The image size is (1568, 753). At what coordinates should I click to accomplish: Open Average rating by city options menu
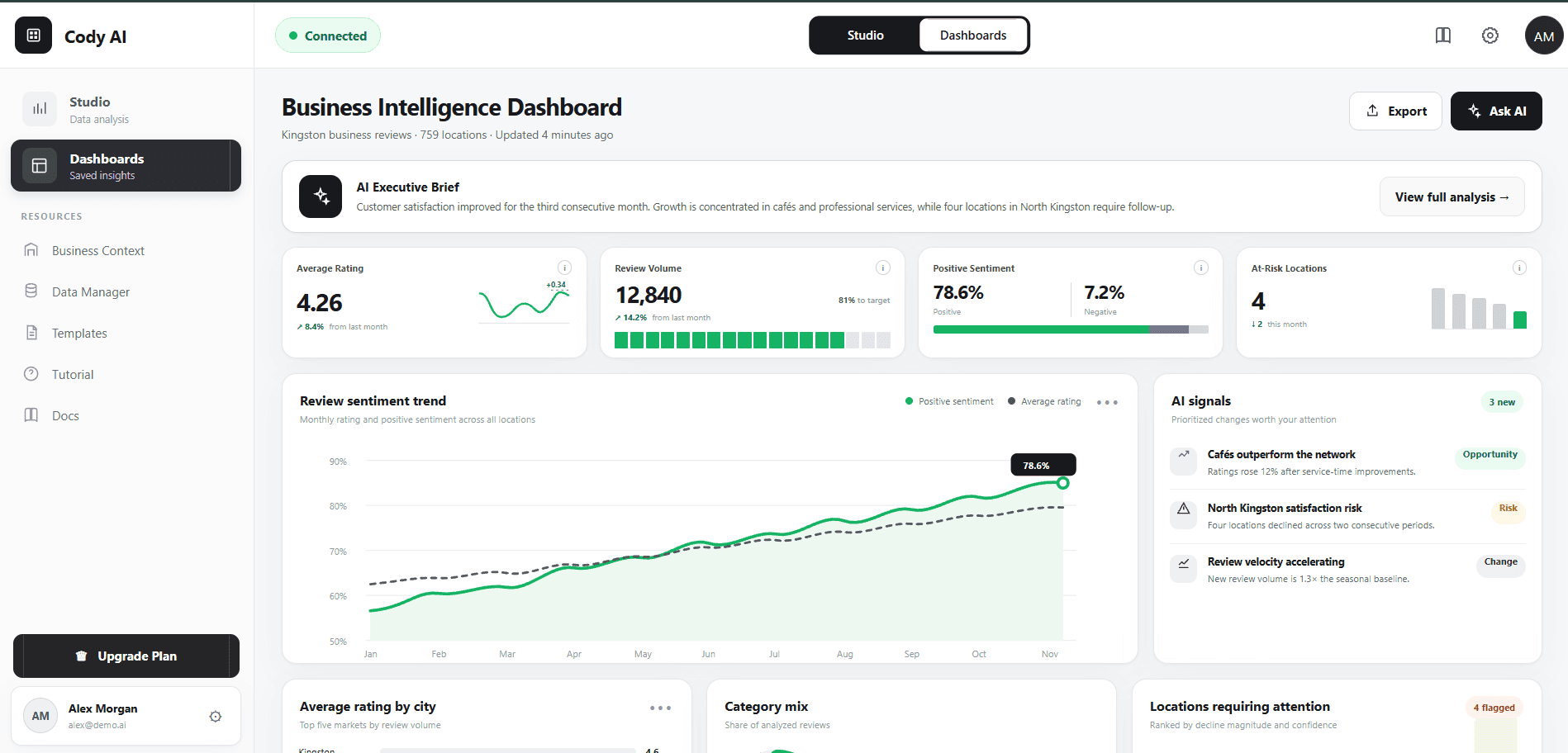[660, 708]
